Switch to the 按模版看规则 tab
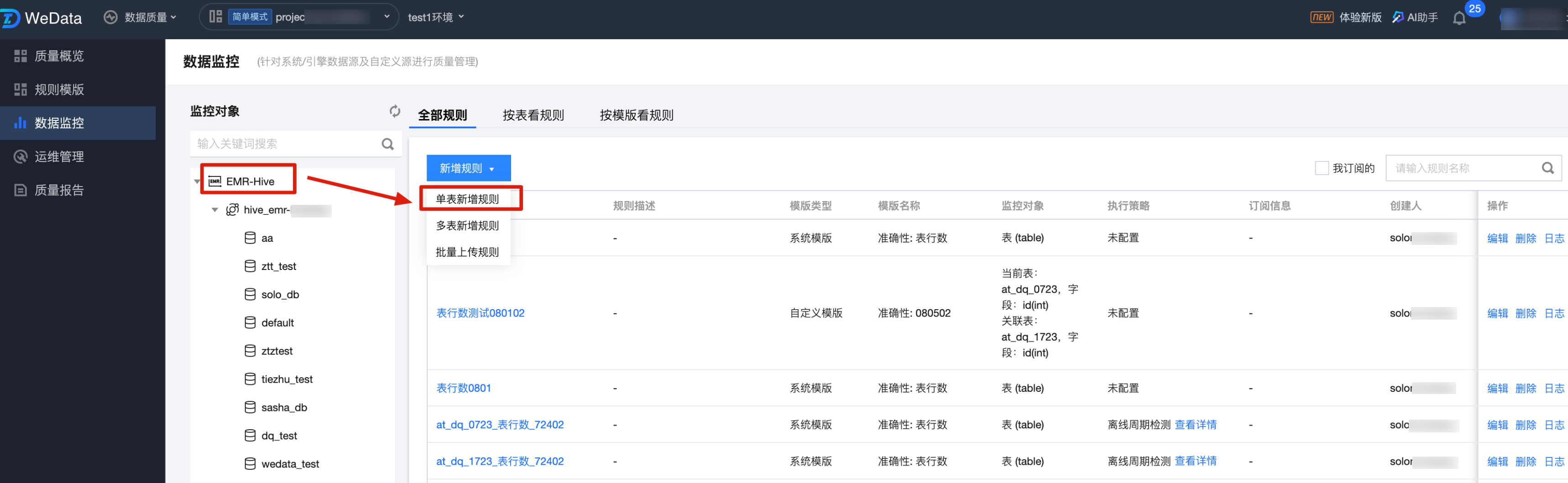The image size is (1568, 483). click(x=636, y=115)
